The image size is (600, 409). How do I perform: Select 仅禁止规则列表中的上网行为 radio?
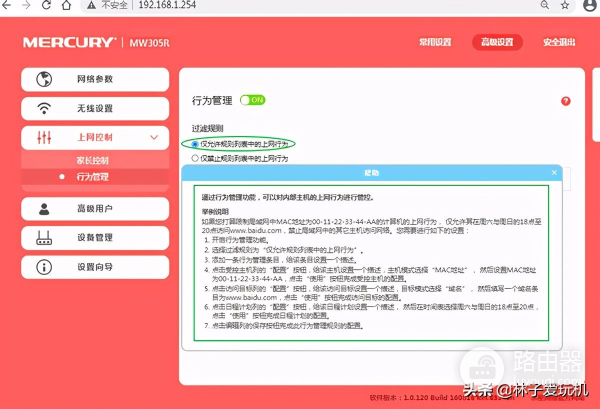click(x=195, y=158)
